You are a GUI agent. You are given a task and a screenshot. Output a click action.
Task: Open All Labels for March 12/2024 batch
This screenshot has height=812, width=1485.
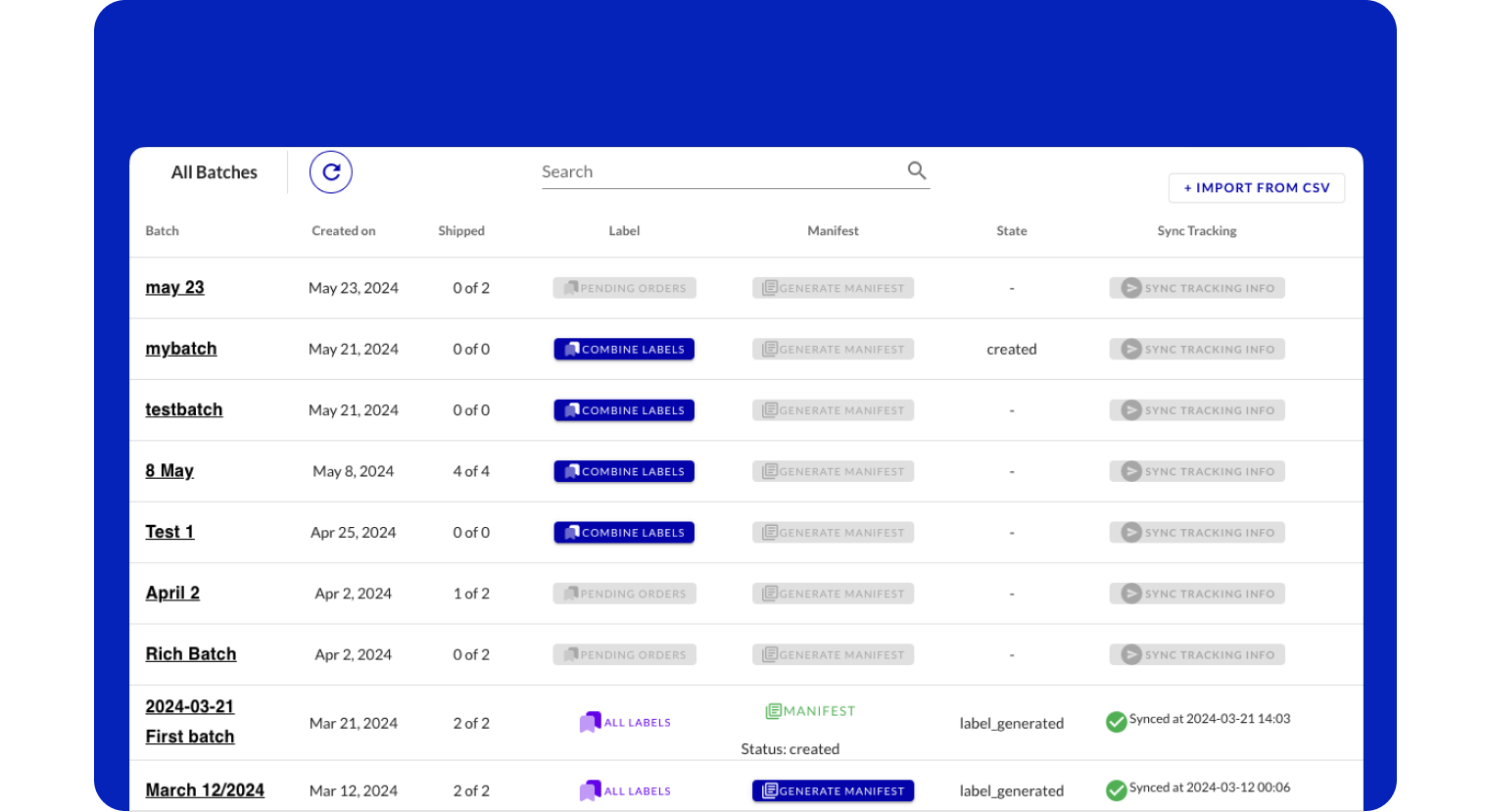625,790
